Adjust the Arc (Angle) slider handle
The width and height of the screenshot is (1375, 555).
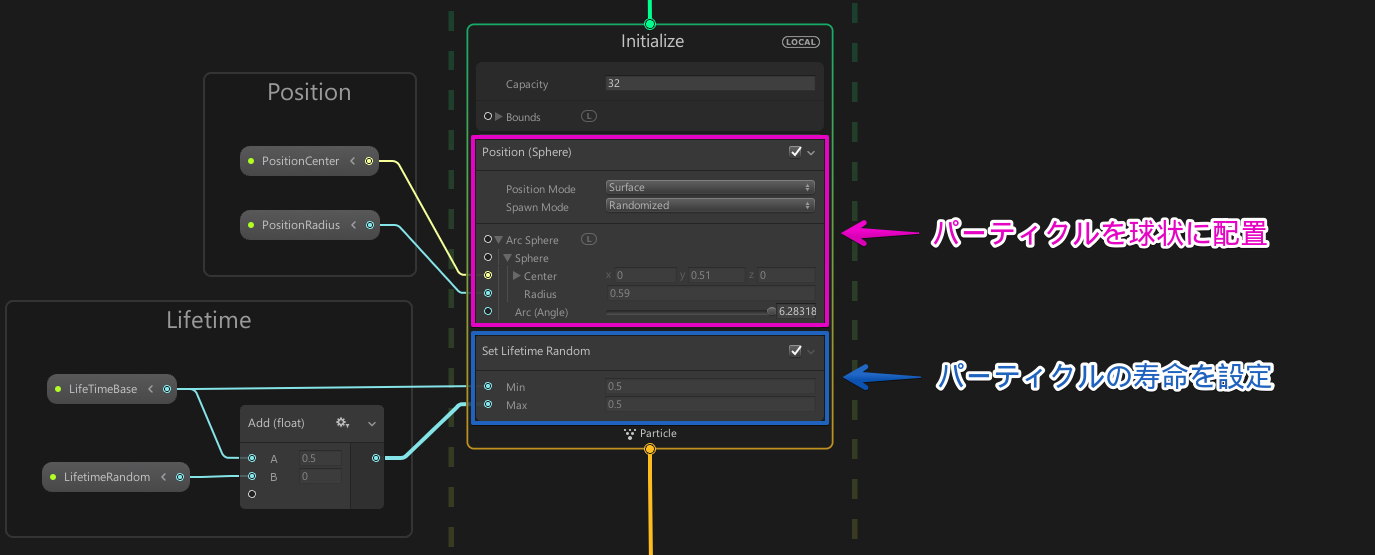pyautogui.click(x=771, y=311)
